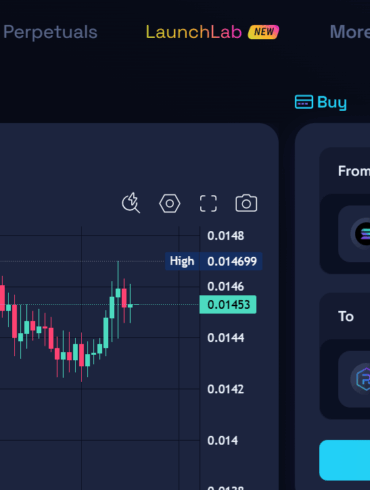Viewport: 370px width, 490px height.
Task: Expand the More menu
Action: click(x=350, y=32)
